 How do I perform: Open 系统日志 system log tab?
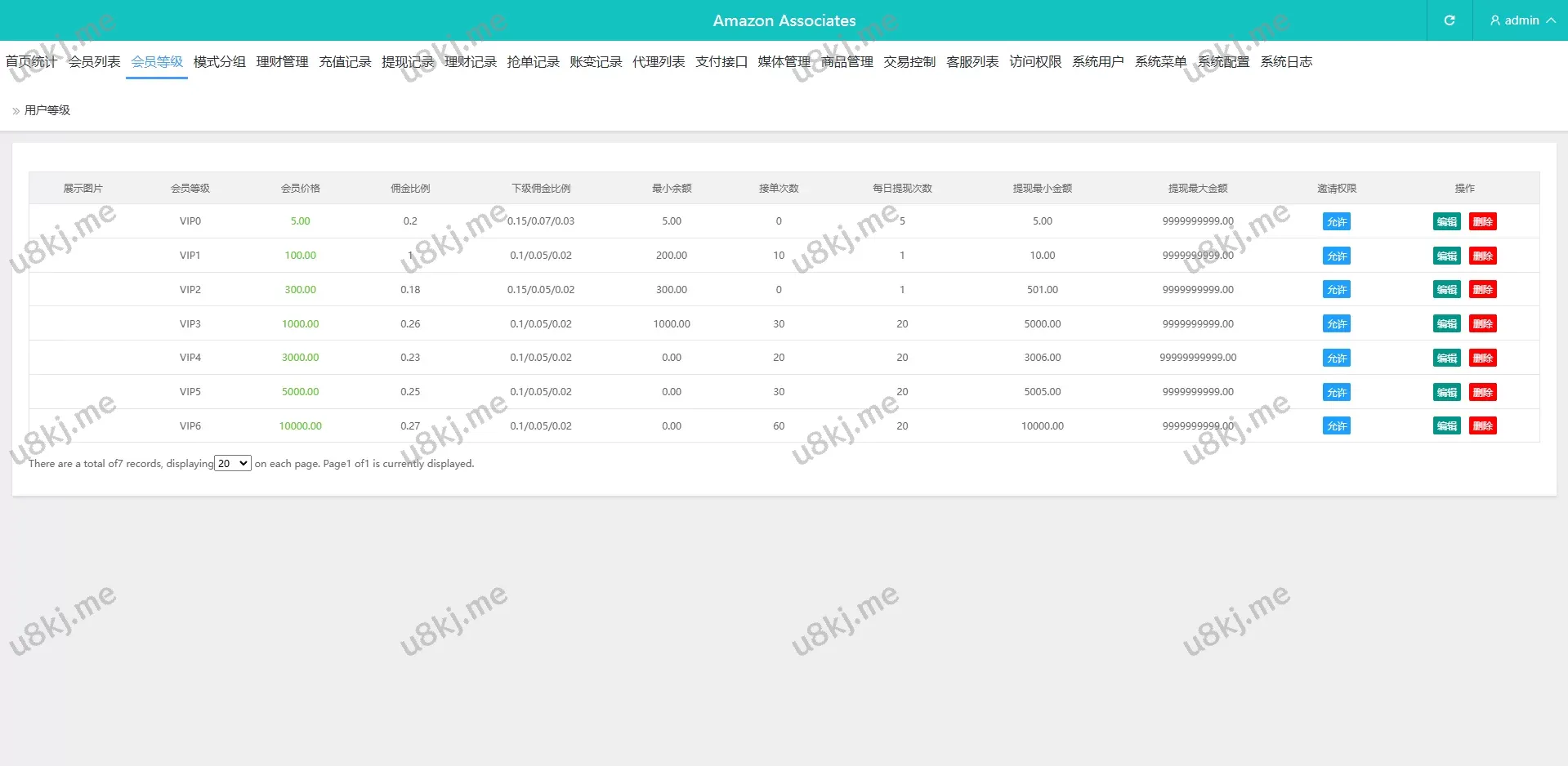[x=1285, y=62]
